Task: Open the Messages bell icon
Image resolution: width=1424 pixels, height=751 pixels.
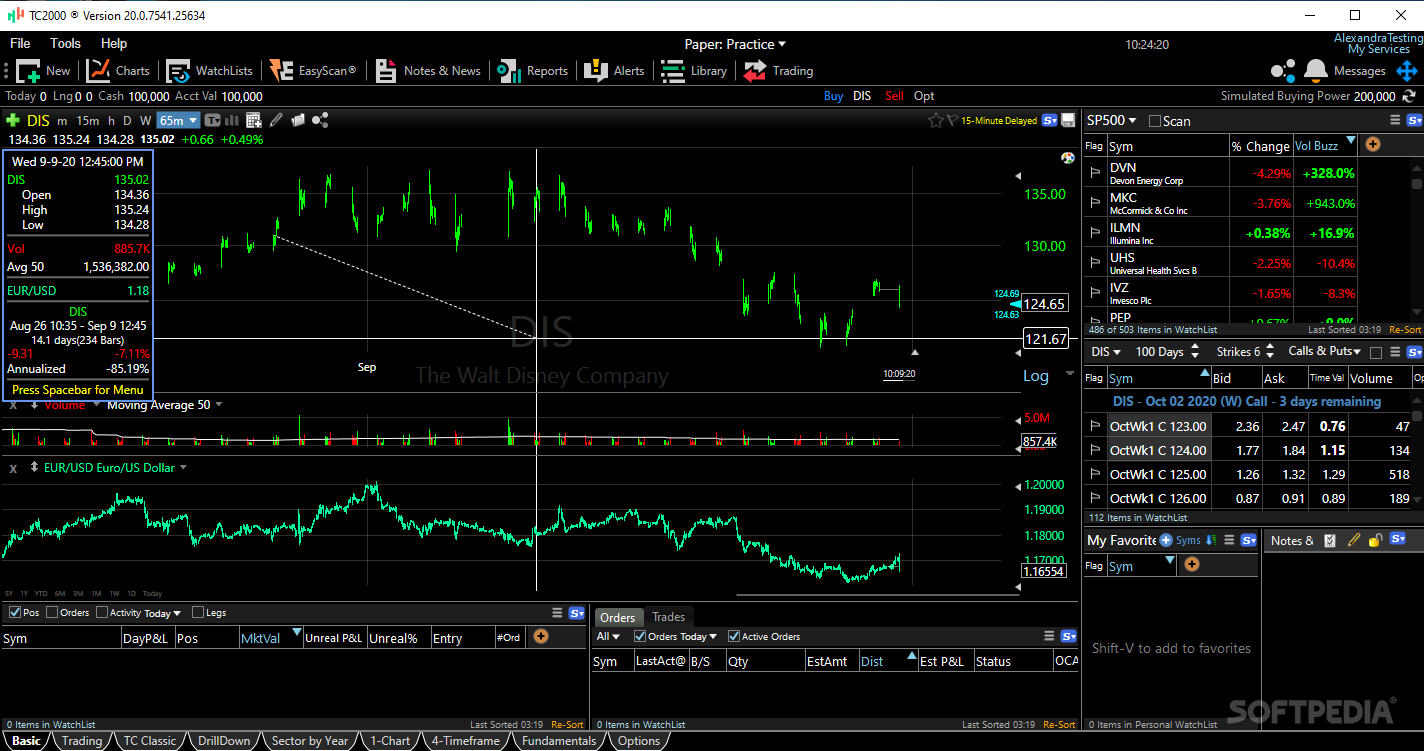Action: click(x=1316, y=71)
